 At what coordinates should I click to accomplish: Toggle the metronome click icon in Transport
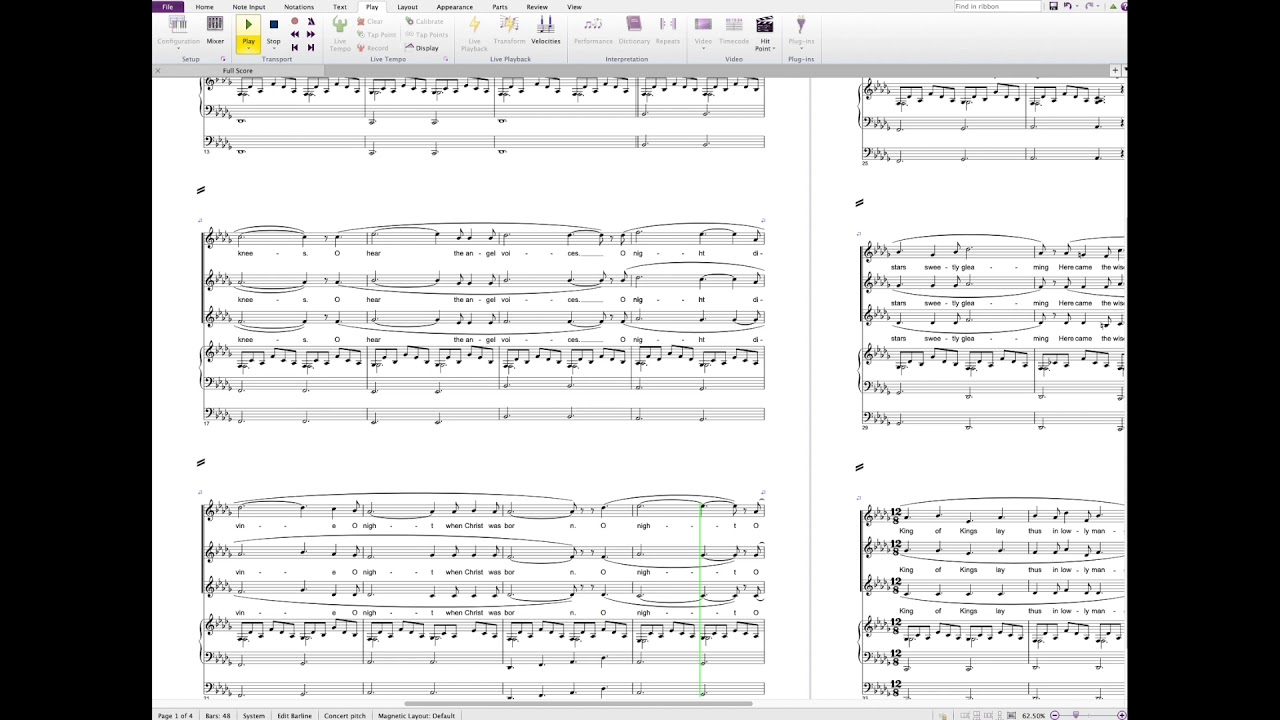[x=311, y=21]
